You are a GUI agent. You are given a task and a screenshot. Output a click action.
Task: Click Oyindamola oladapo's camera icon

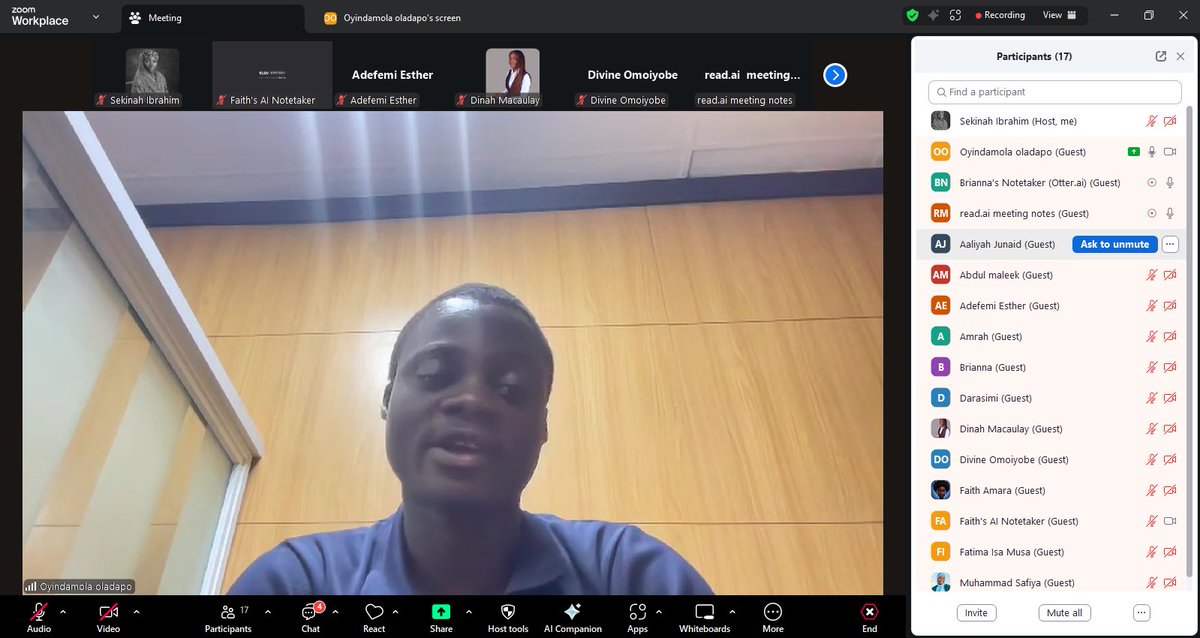point(1170,152)
